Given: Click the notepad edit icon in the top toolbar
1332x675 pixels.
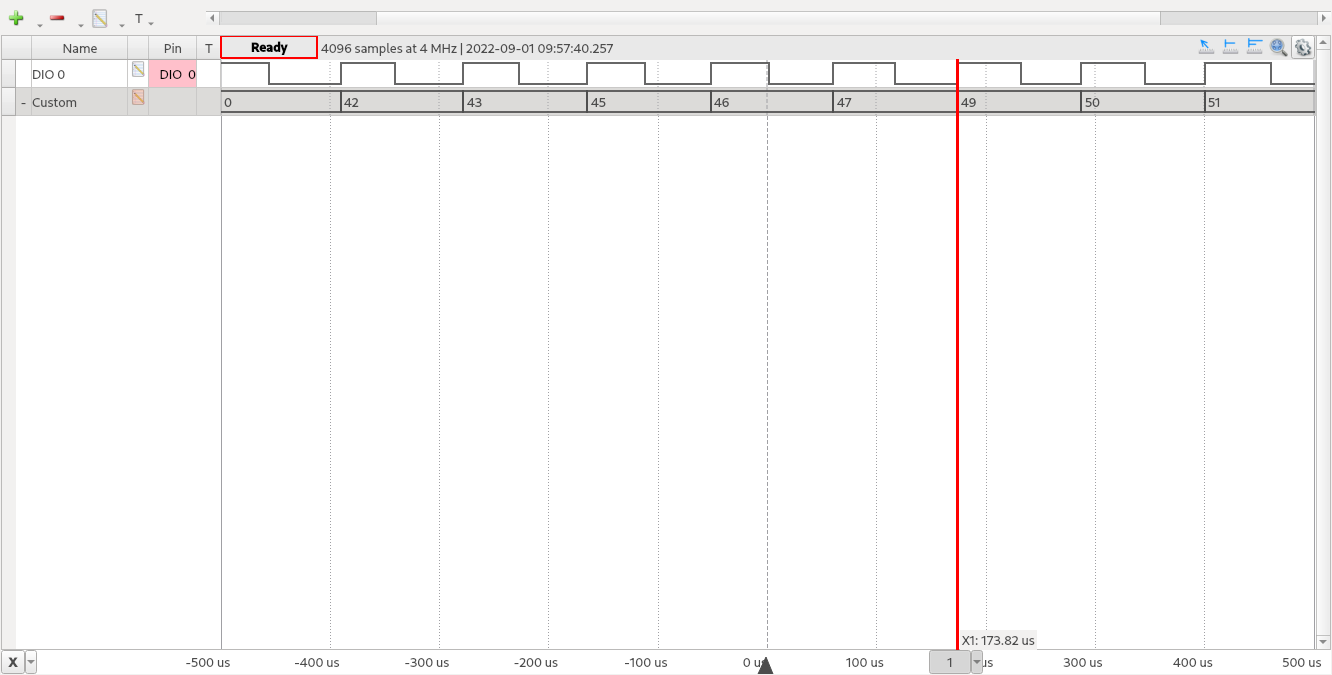Looking at the screenshot, I should point(99,18).
